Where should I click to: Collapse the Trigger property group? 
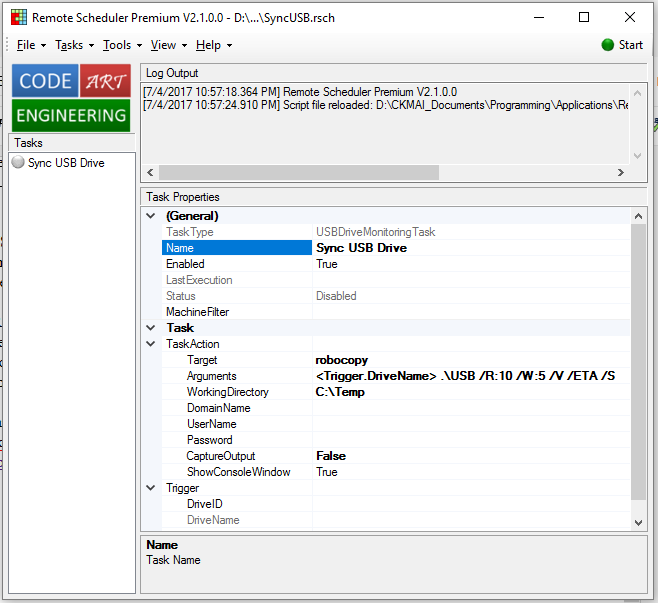[x=151, y=488]
